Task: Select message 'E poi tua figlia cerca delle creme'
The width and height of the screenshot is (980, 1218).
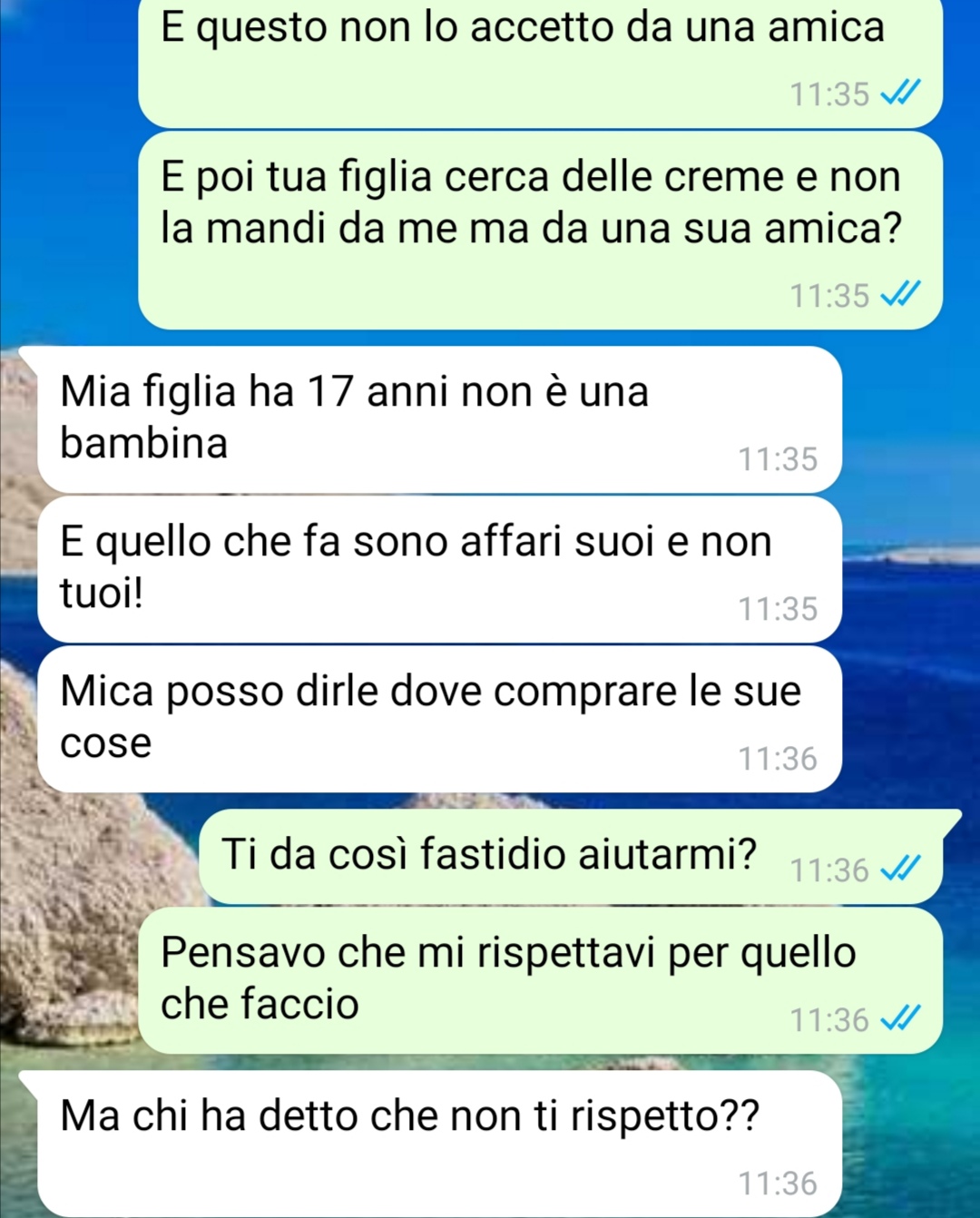Action: 540,231
